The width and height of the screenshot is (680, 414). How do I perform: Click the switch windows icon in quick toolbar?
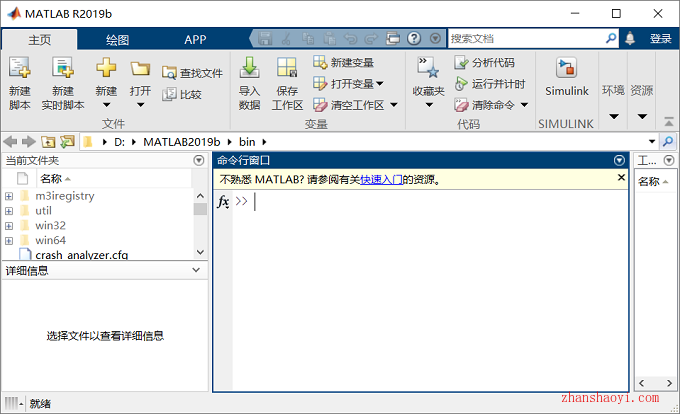(x=393, y=39)
